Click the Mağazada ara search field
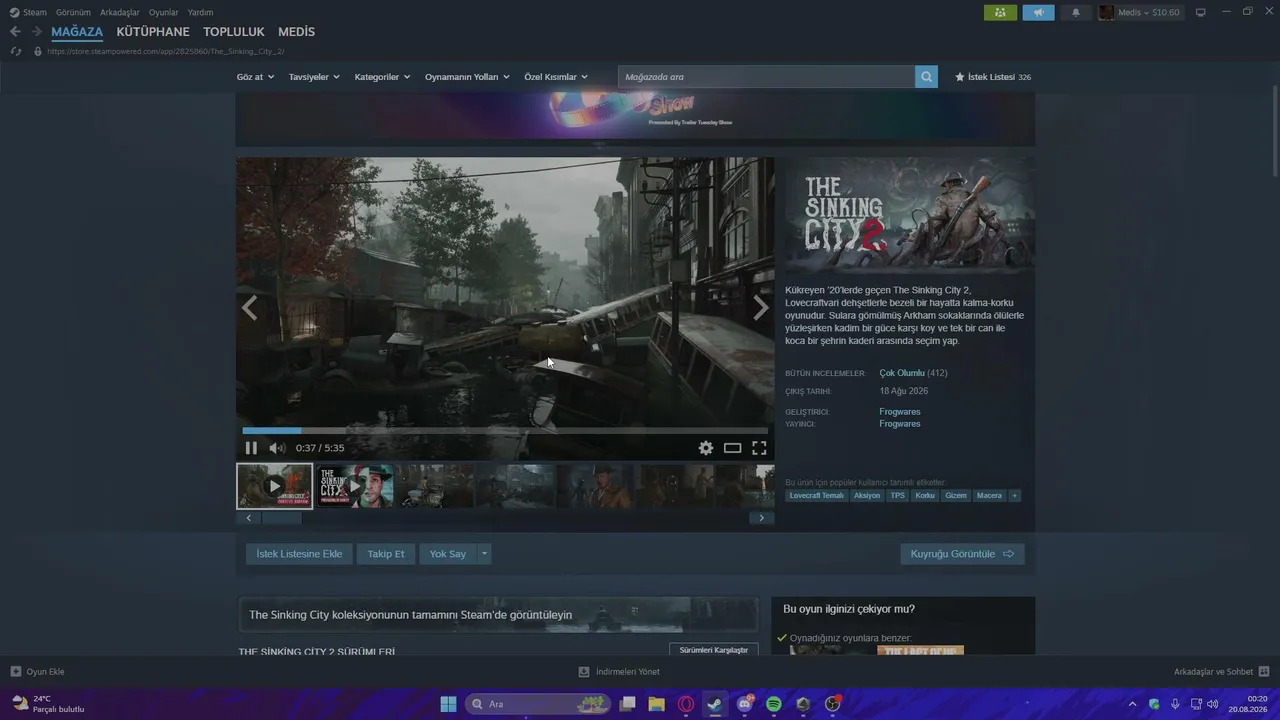1280x720 pixels. 766,77
